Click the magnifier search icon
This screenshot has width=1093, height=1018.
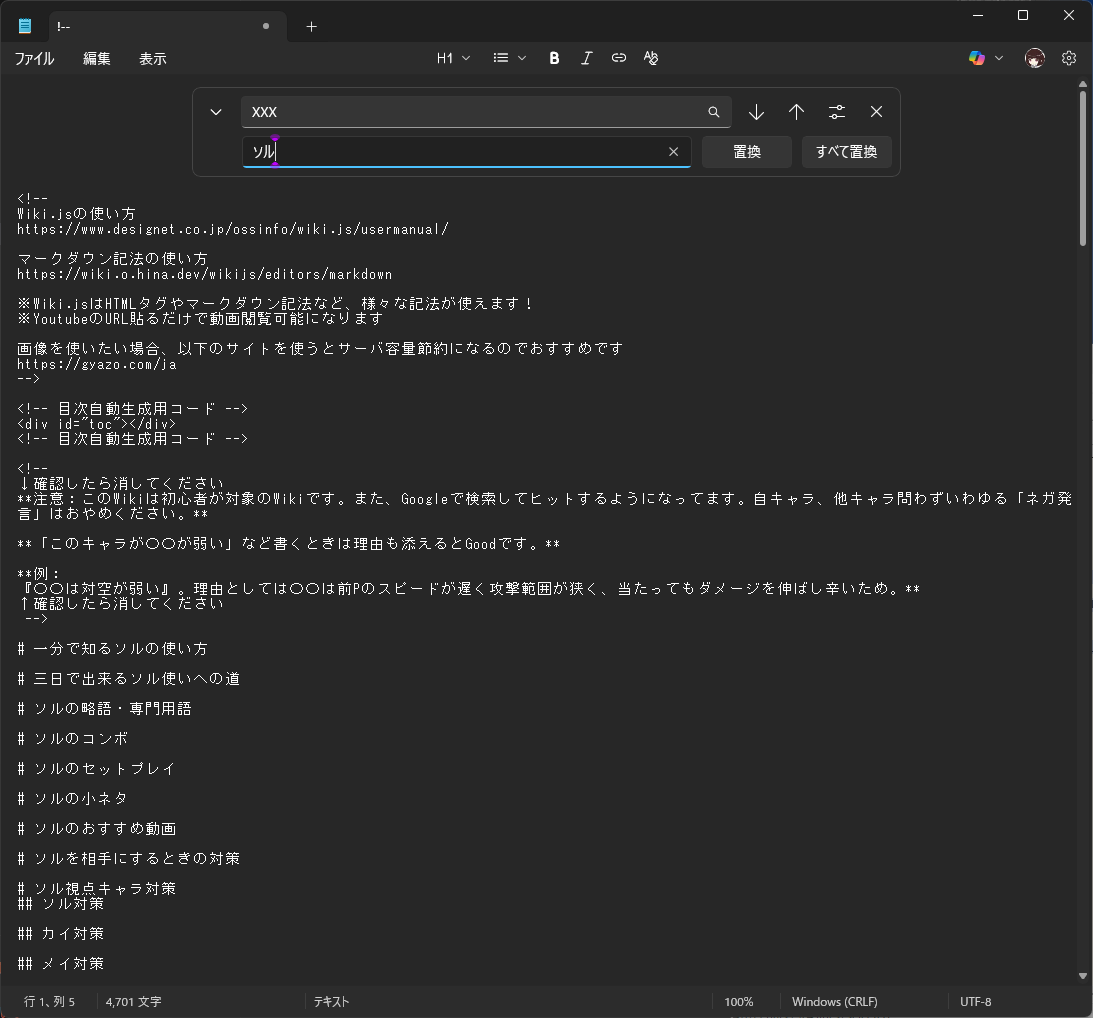714,112
